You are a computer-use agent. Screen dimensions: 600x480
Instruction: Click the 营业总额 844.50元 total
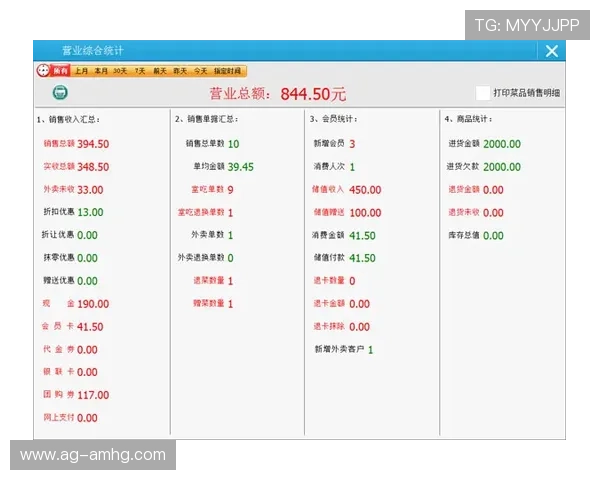tap(277, 94)
